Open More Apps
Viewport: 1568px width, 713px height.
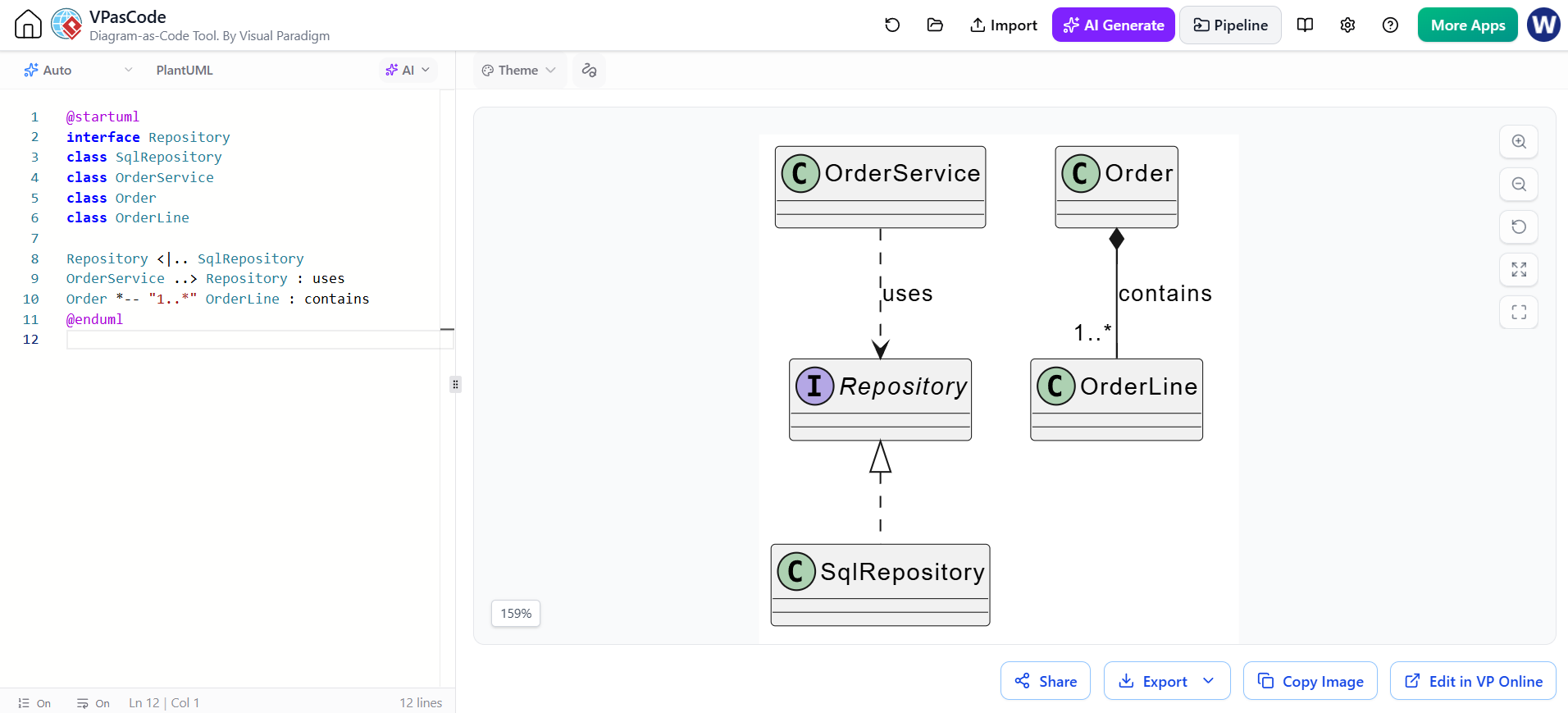[x=1468, y=25]
